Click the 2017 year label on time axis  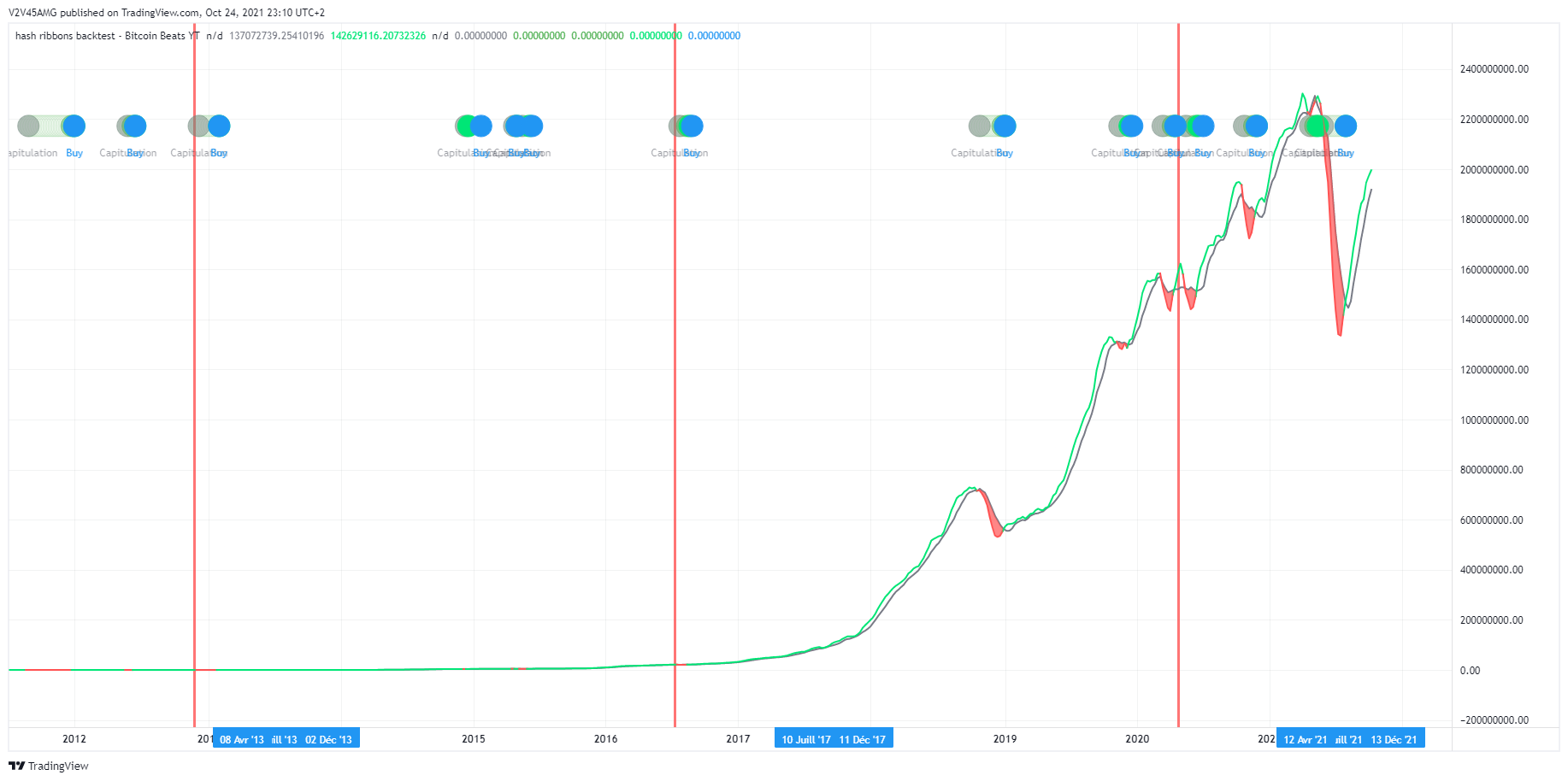738,739
